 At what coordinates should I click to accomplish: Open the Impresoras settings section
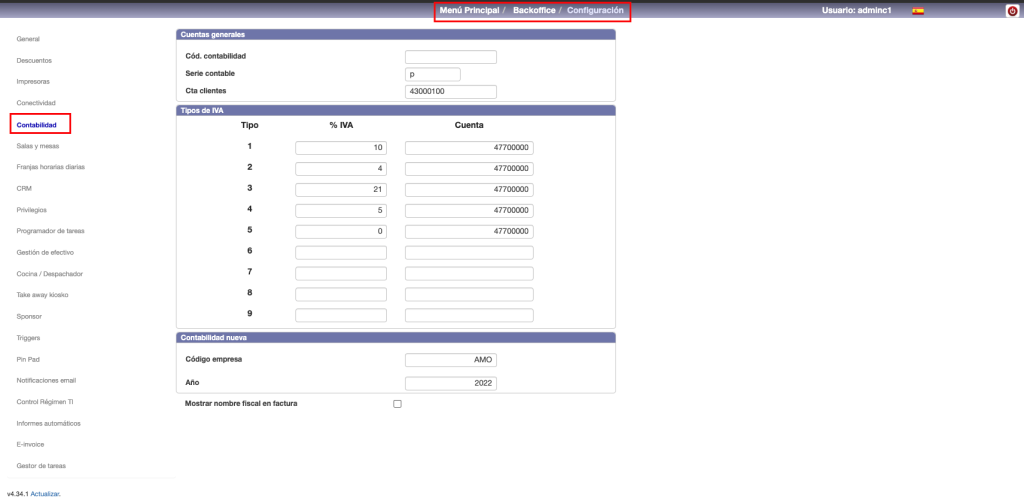[x=33, y=82]
